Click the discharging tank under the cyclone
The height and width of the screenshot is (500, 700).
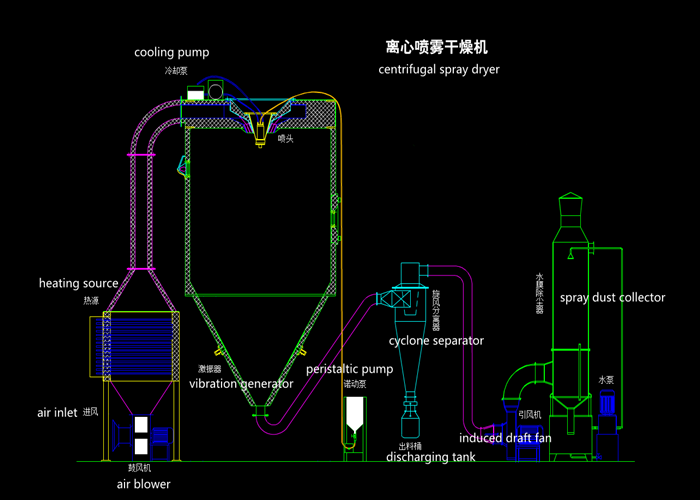click(411, 420)
